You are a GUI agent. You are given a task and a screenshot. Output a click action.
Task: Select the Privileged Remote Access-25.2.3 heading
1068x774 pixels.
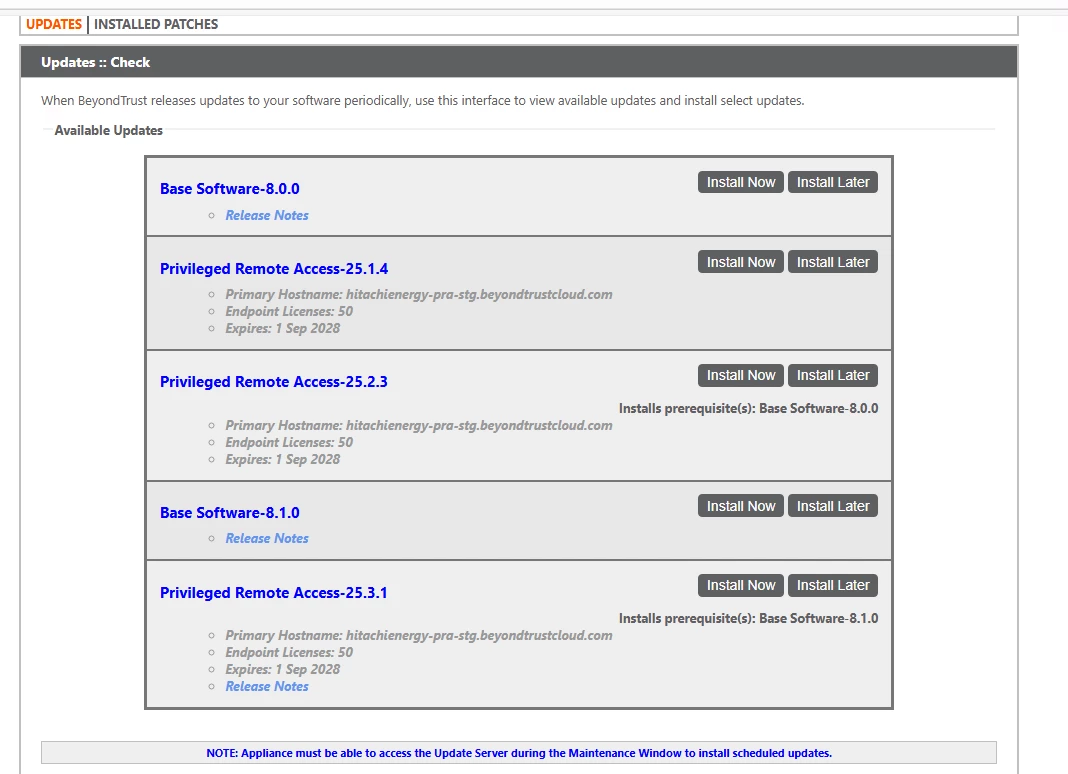pos(274,382)
